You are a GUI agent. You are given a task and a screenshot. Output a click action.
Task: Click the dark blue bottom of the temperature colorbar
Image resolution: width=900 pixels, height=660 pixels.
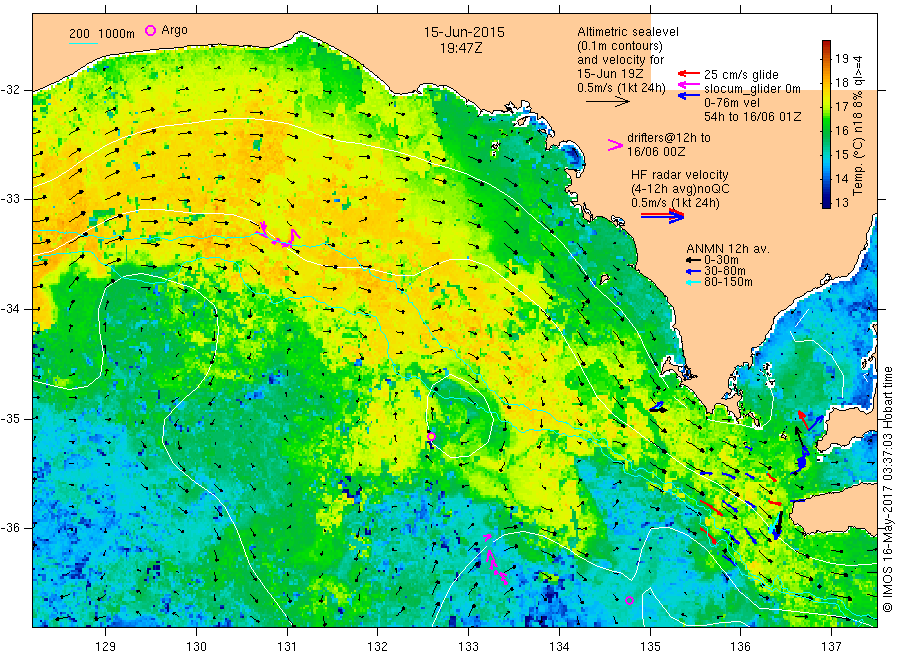pyautogui.click(x=826, y=202)
